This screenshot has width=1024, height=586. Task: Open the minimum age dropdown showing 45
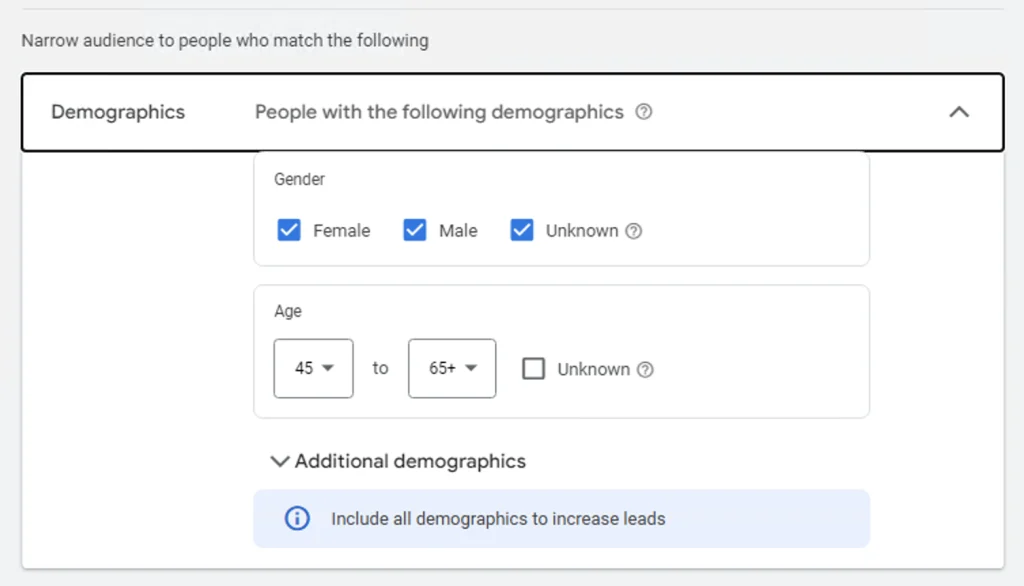pos(313,368)
